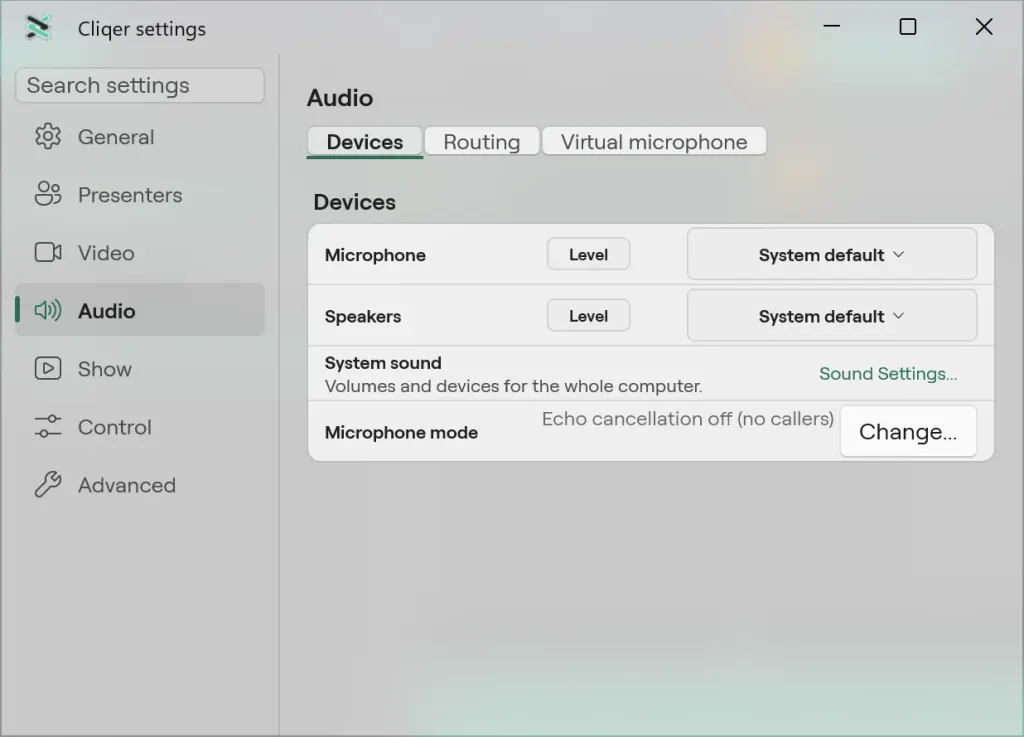Click the General gear icon in sidebar

click(x=48, y=136)
